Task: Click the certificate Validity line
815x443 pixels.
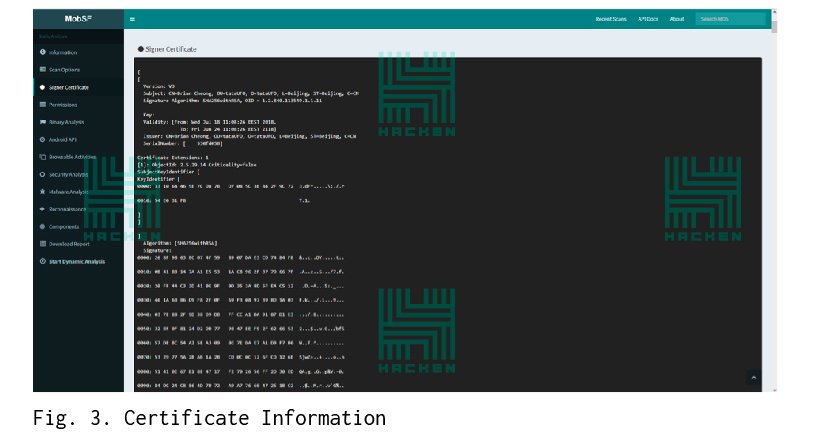Action: point(209,122)
